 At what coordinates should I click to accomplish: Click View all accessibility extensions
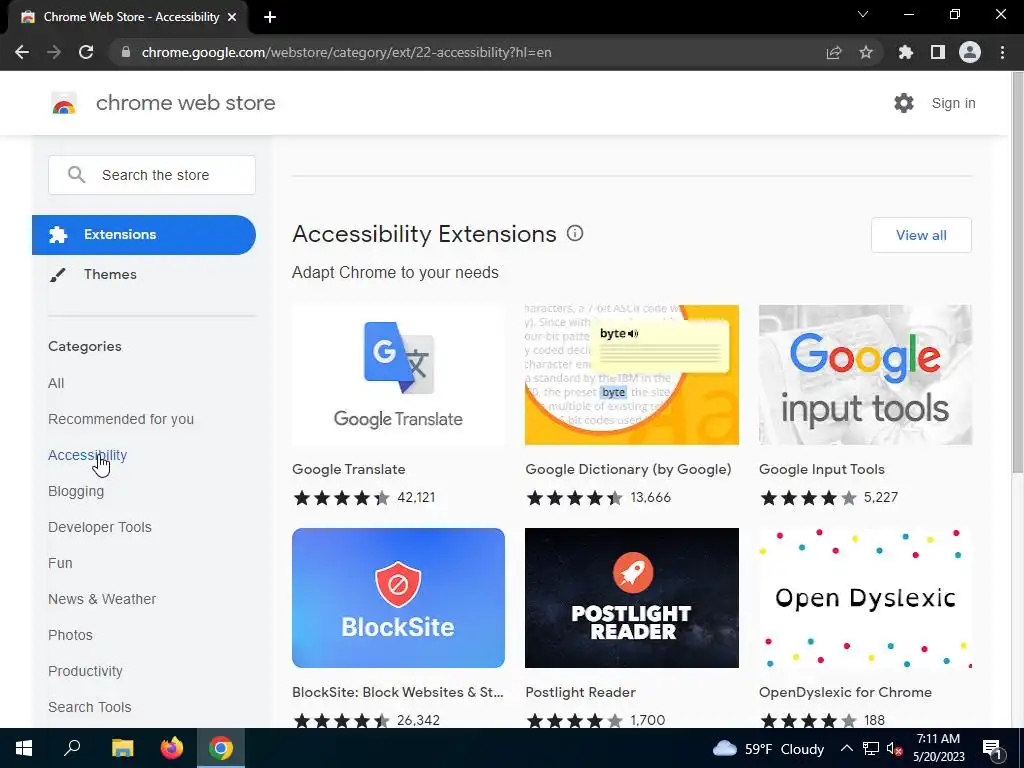pyautogui.click(x=921, y=235)
